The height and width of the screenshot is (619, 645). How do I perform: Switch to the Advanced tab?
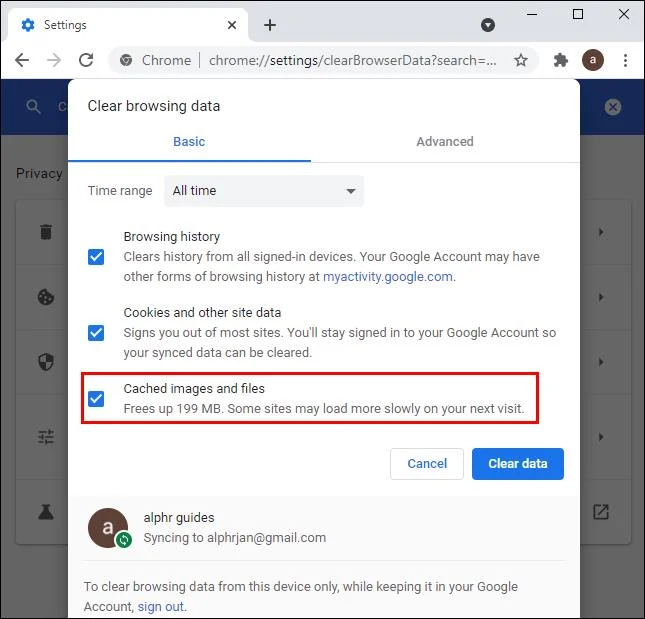click(x=445, y=141)
